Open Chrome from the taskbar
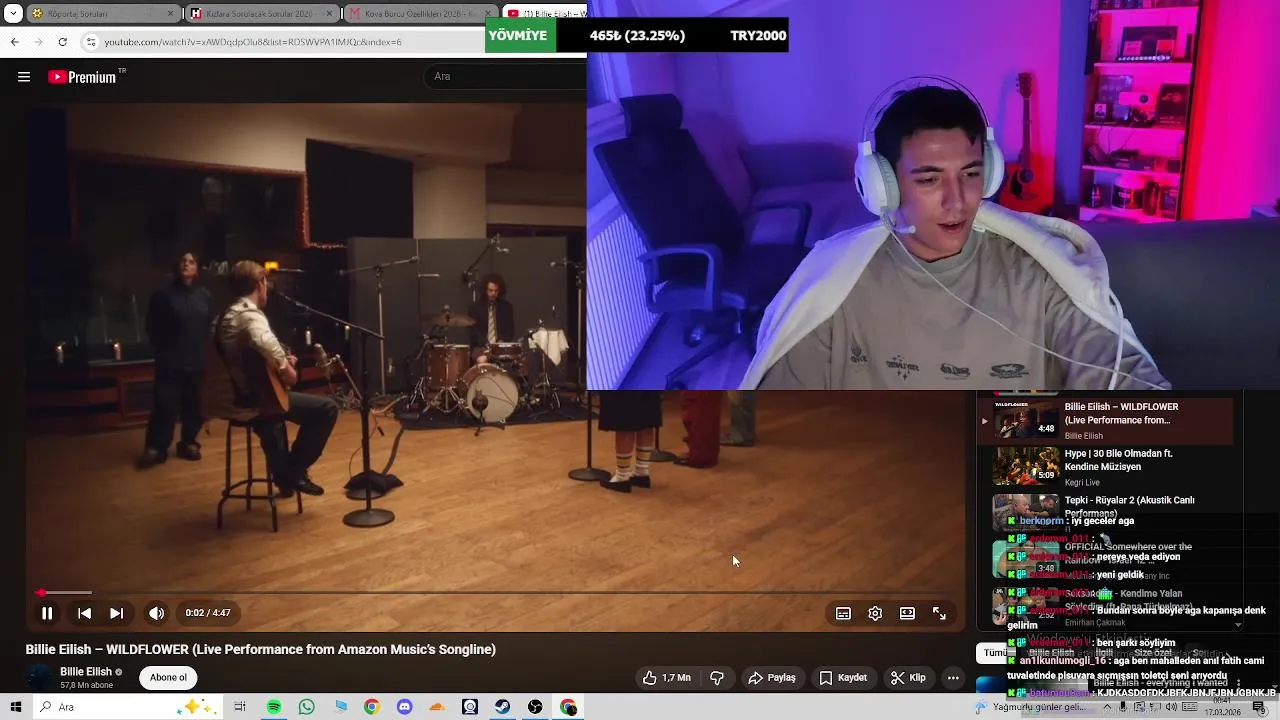The image size is (1280, 720). click(x=371, y=707)
